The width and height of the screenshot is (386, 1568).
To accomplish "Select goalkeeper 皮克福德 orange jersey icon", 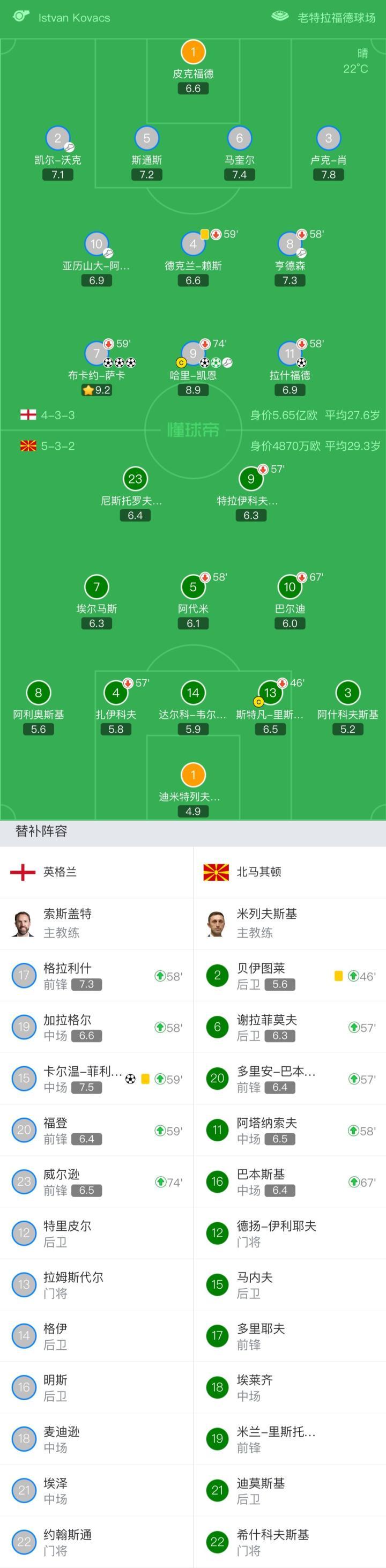I will (x=193, y=52).
